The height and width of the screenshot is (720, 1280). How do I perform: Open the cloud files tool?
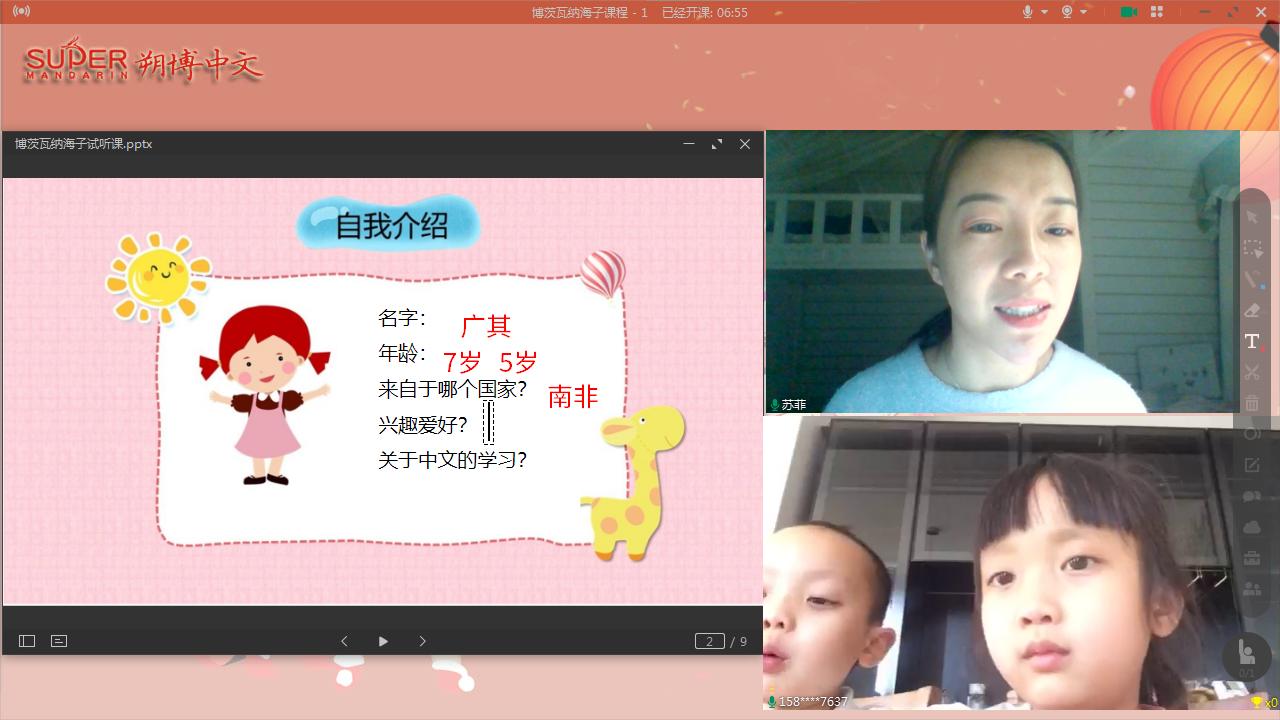click(x=1252, y=527)
